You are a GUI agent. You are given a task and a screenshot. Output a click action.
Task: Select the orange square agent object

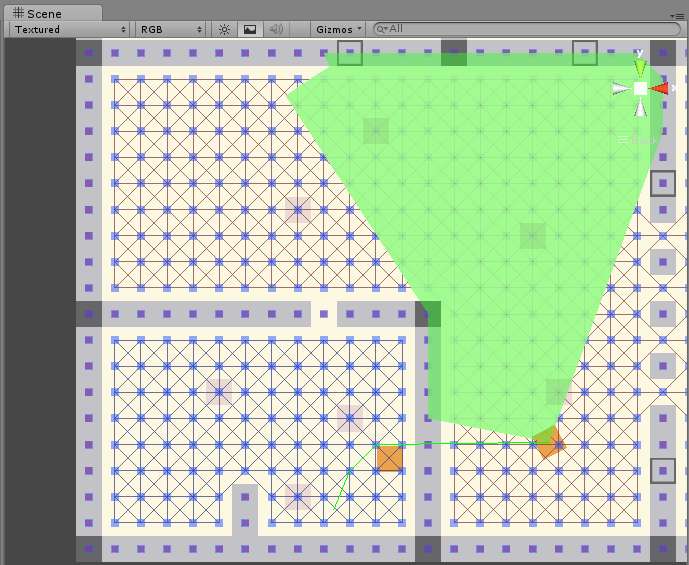pyautogui.click(x=389, y=458)
